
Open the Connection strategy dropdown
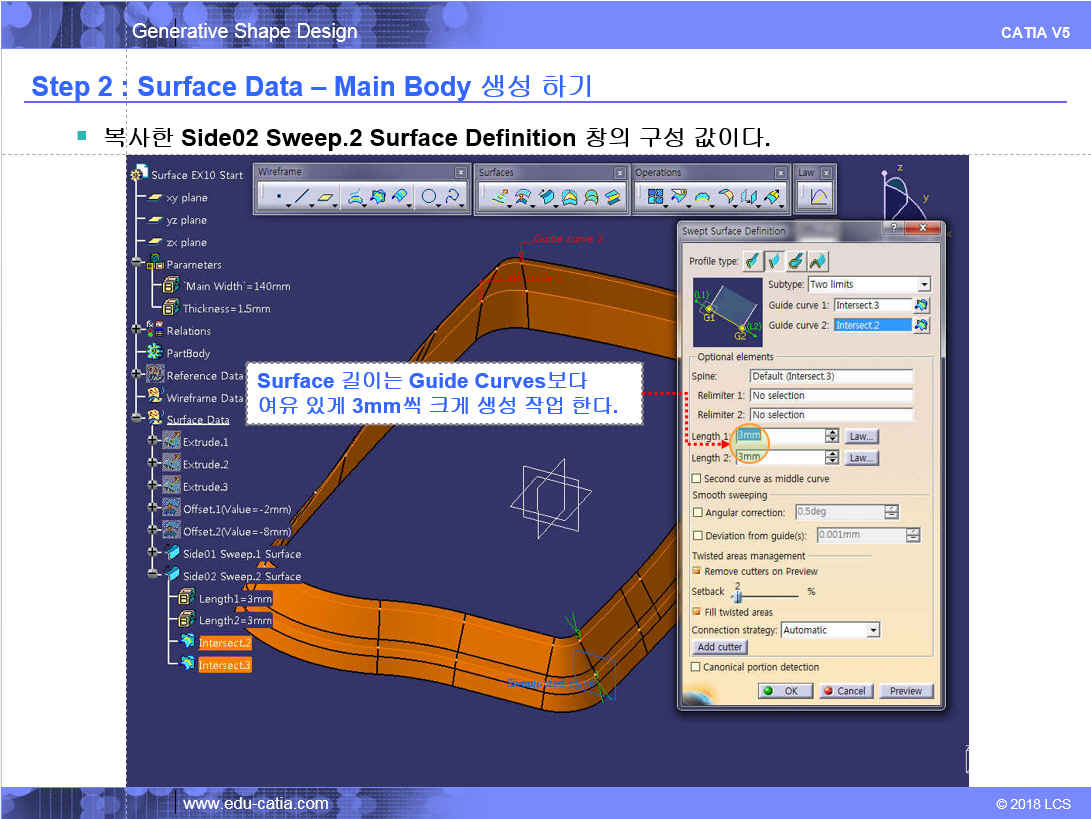tap(873, 630)
